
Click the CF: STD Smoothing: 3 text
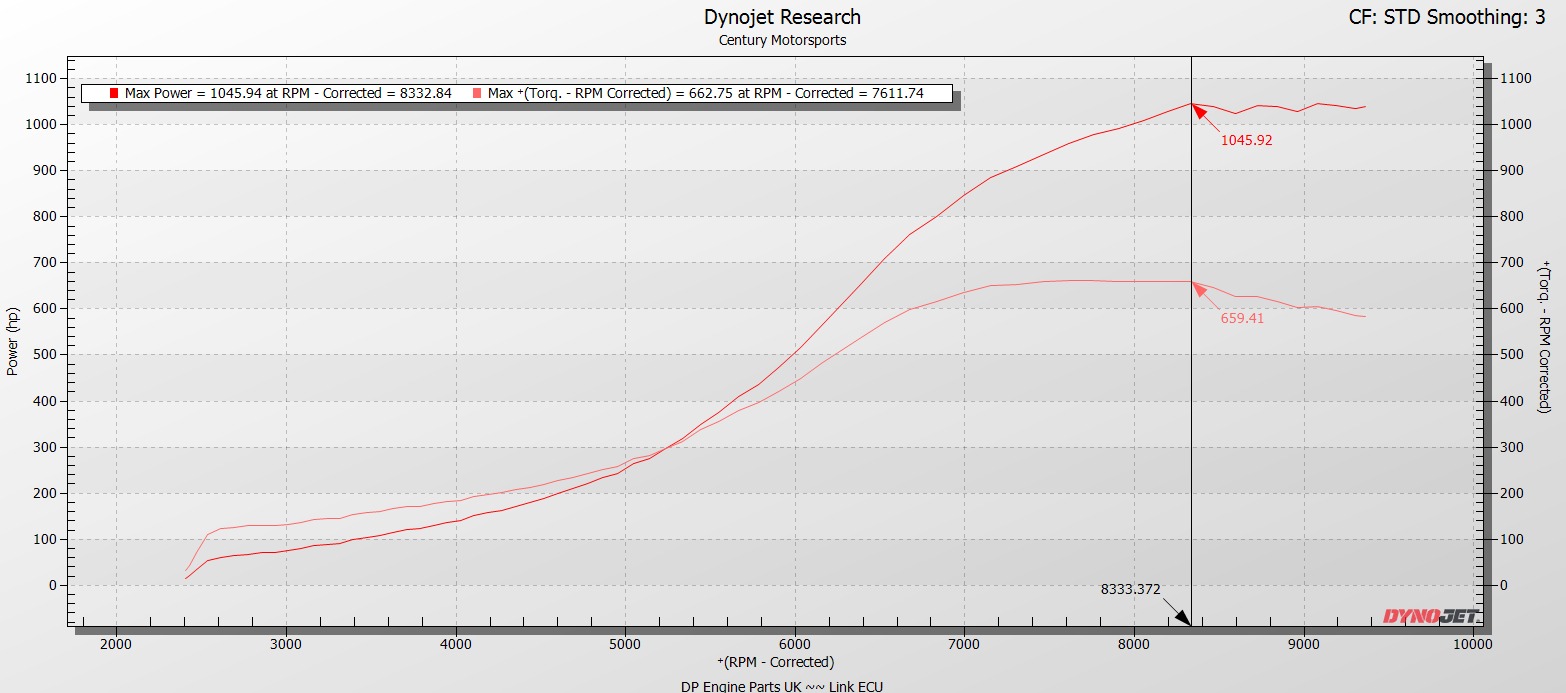point(1460,17)
